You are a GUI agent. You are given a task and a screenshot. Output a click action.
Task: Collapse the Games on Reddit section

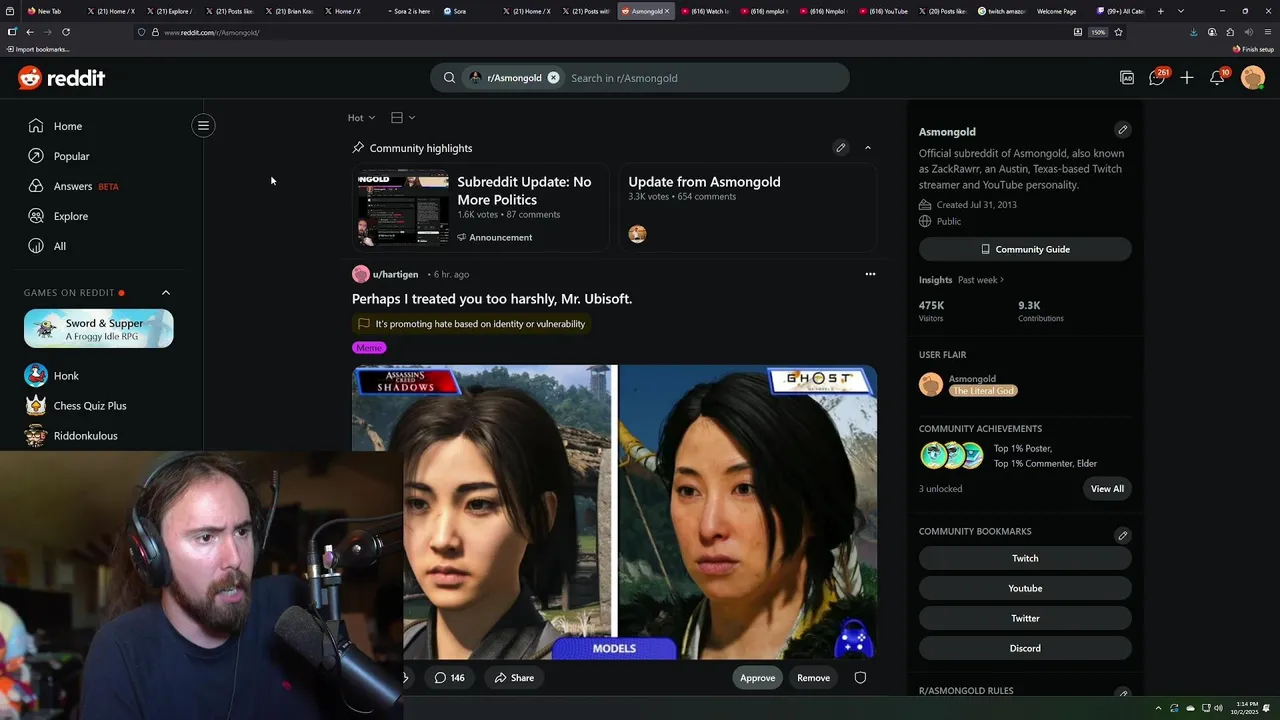166,293
